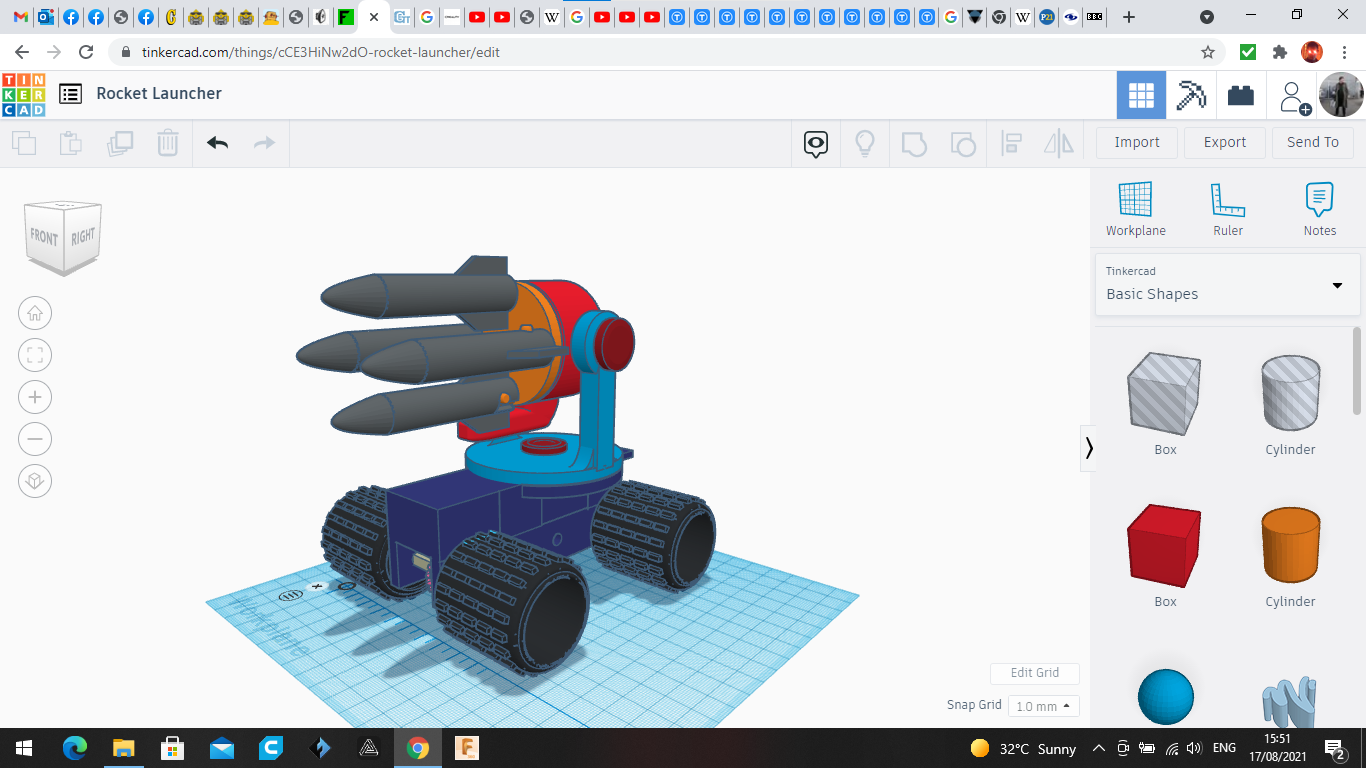Open the Chrome extensions puzzle icon
Screen dimensions: 1366x768
pyautogui.click(x=1279, y=52)
